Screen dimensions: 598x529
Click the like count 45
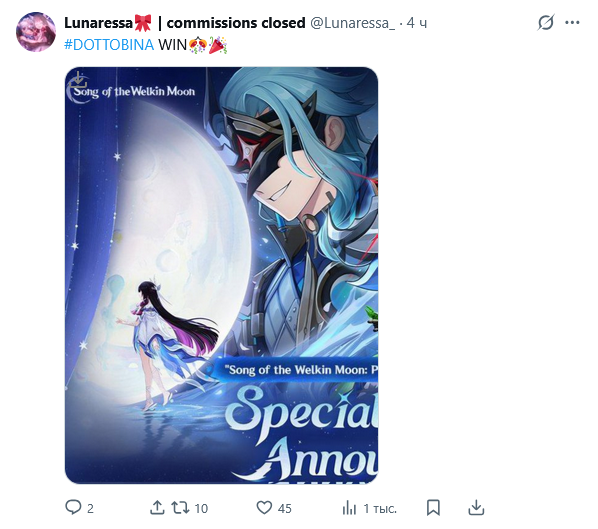click(x=285, y=508)
